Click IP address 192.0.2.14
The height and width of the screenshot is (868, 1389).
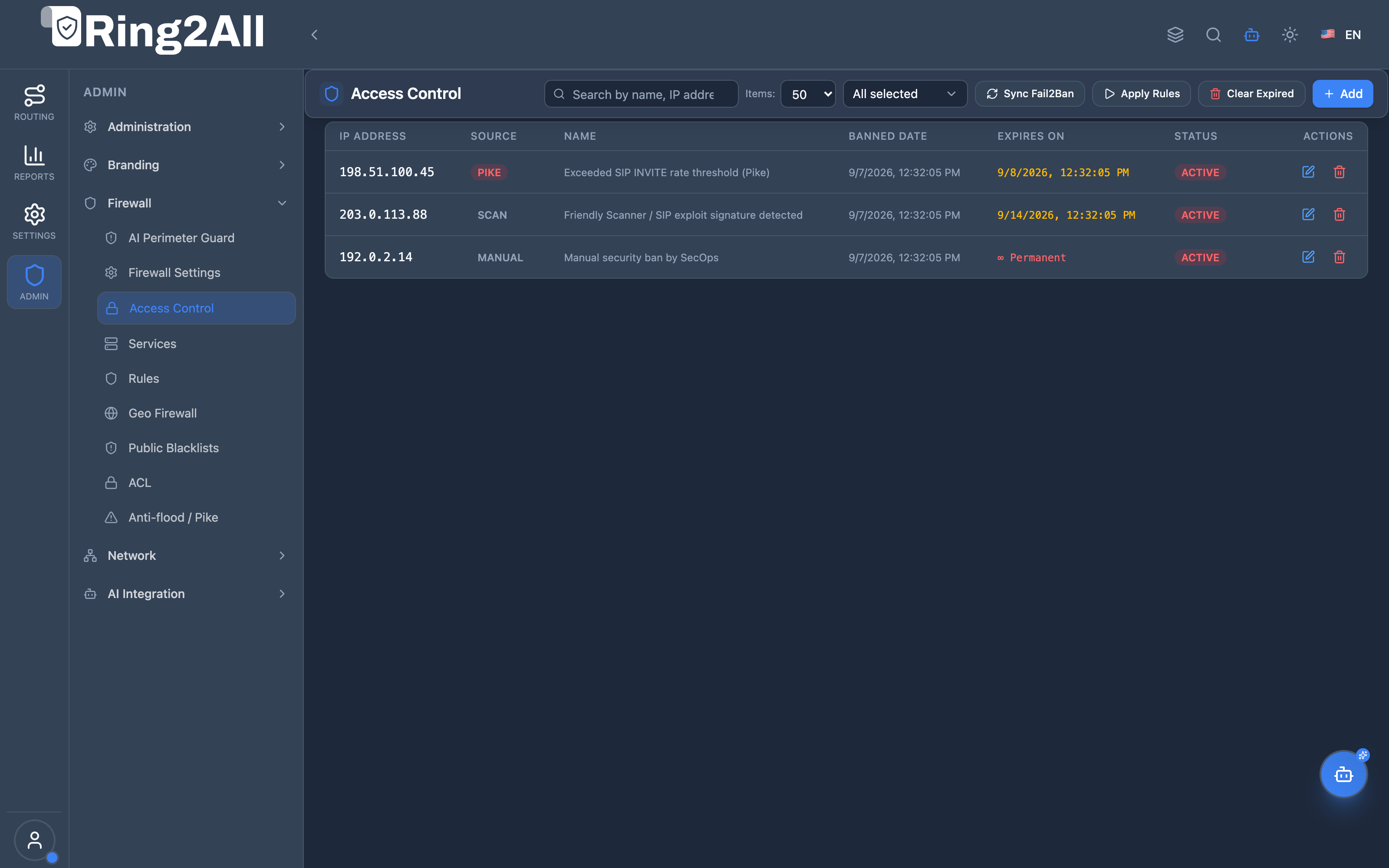375,256
